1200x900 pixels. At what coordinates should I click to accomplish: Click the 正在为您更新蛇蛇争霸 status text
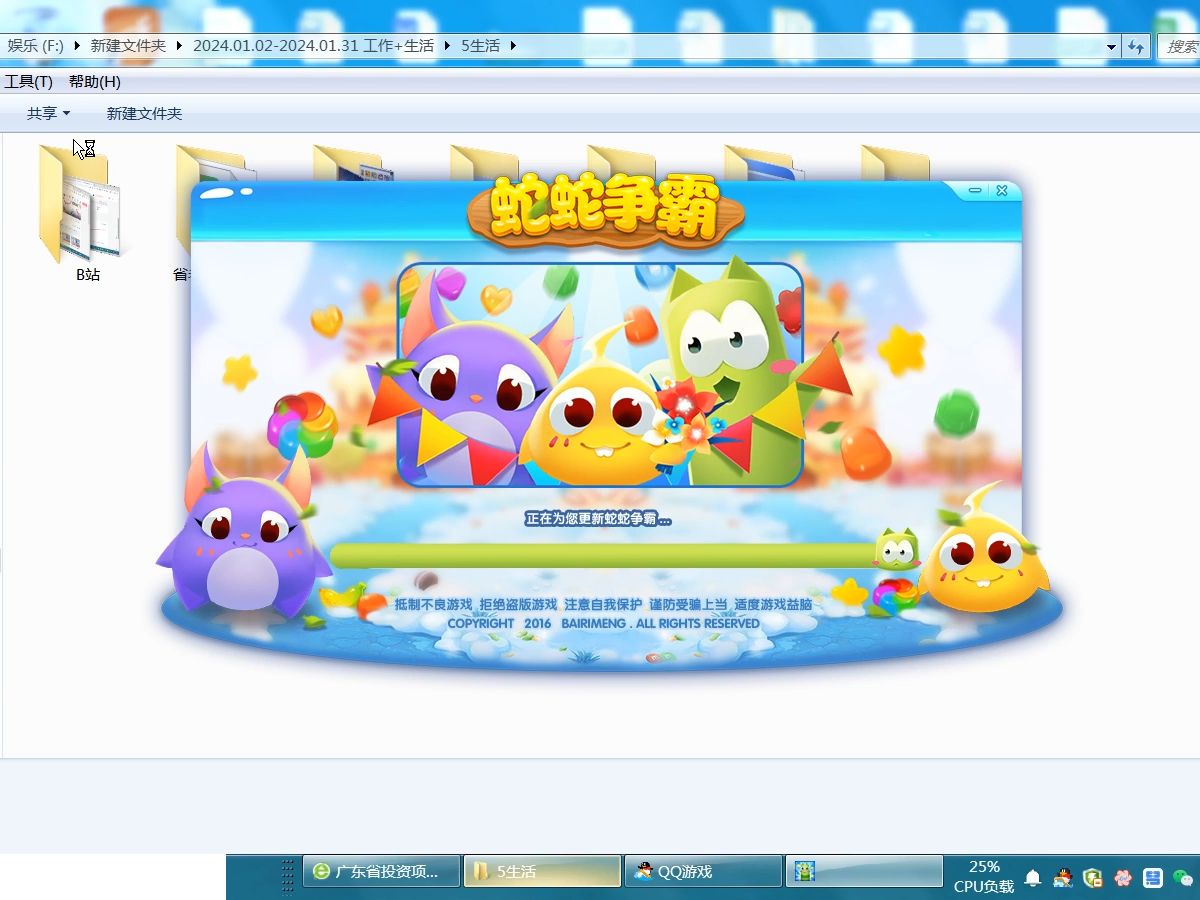[598, 519]
